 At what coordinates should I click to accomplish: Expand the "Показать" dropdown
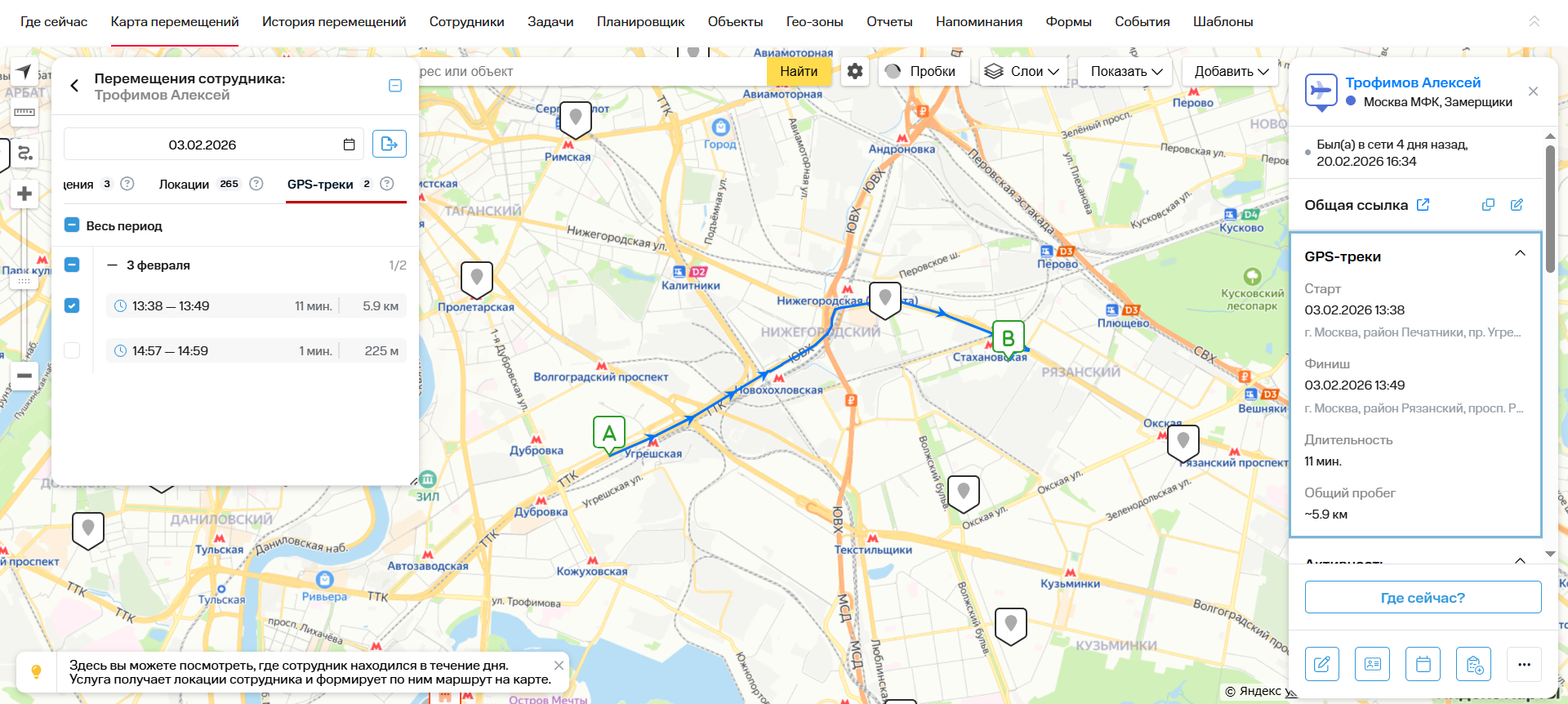coord(1125,71)
